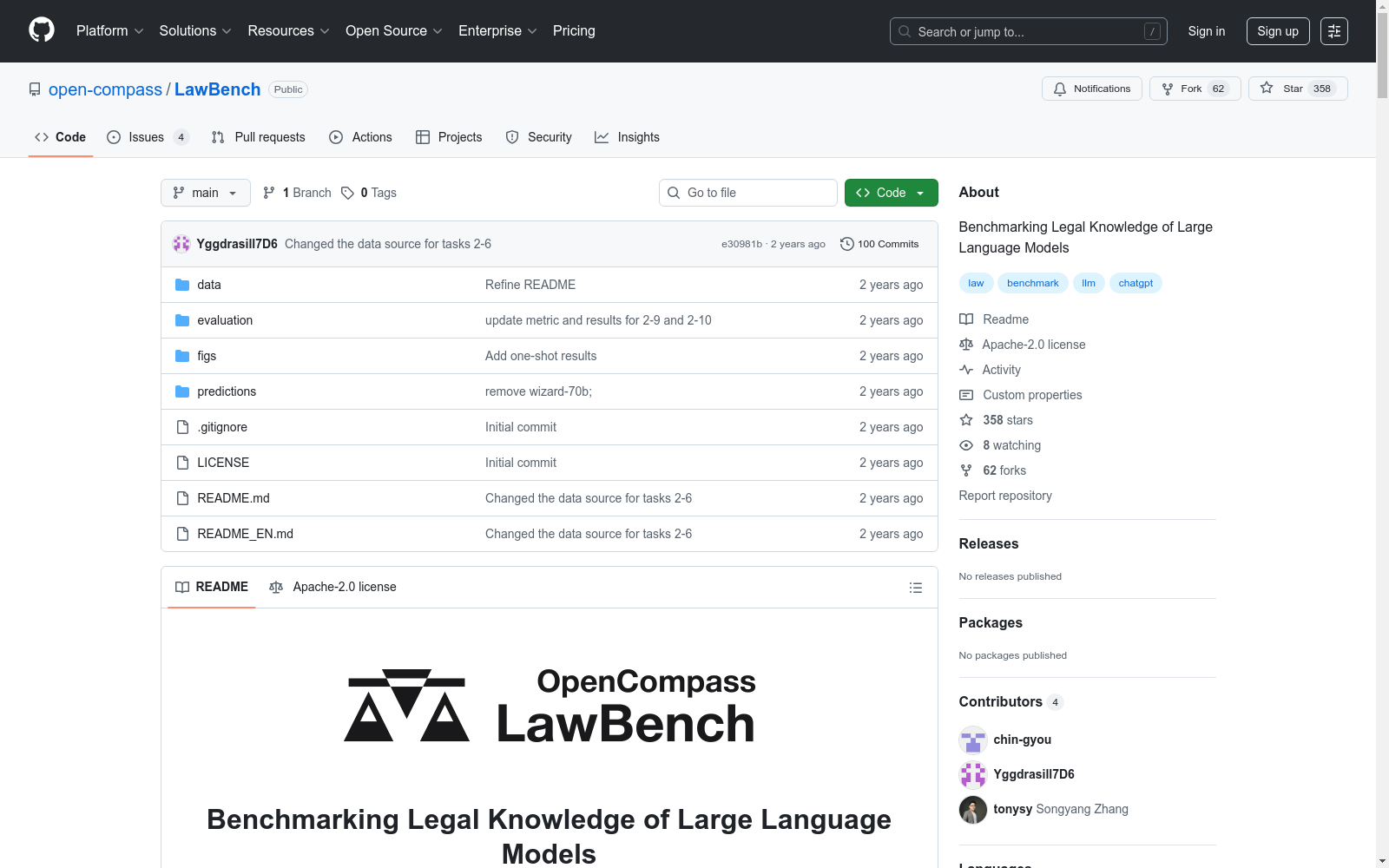Open the README_EN.md file
The height and width of the screenshot is (868, 1389).
click(245, 534)
